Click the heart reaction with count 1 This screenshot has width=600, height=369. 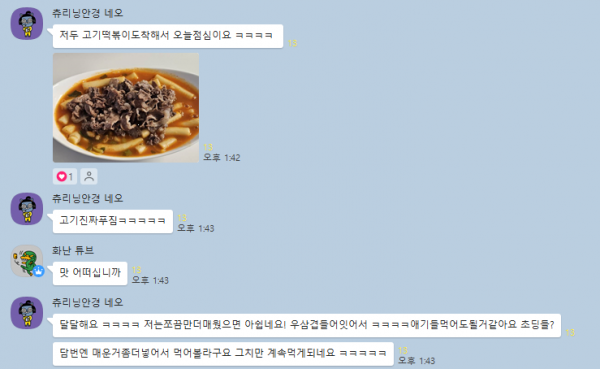click(65, 176)
